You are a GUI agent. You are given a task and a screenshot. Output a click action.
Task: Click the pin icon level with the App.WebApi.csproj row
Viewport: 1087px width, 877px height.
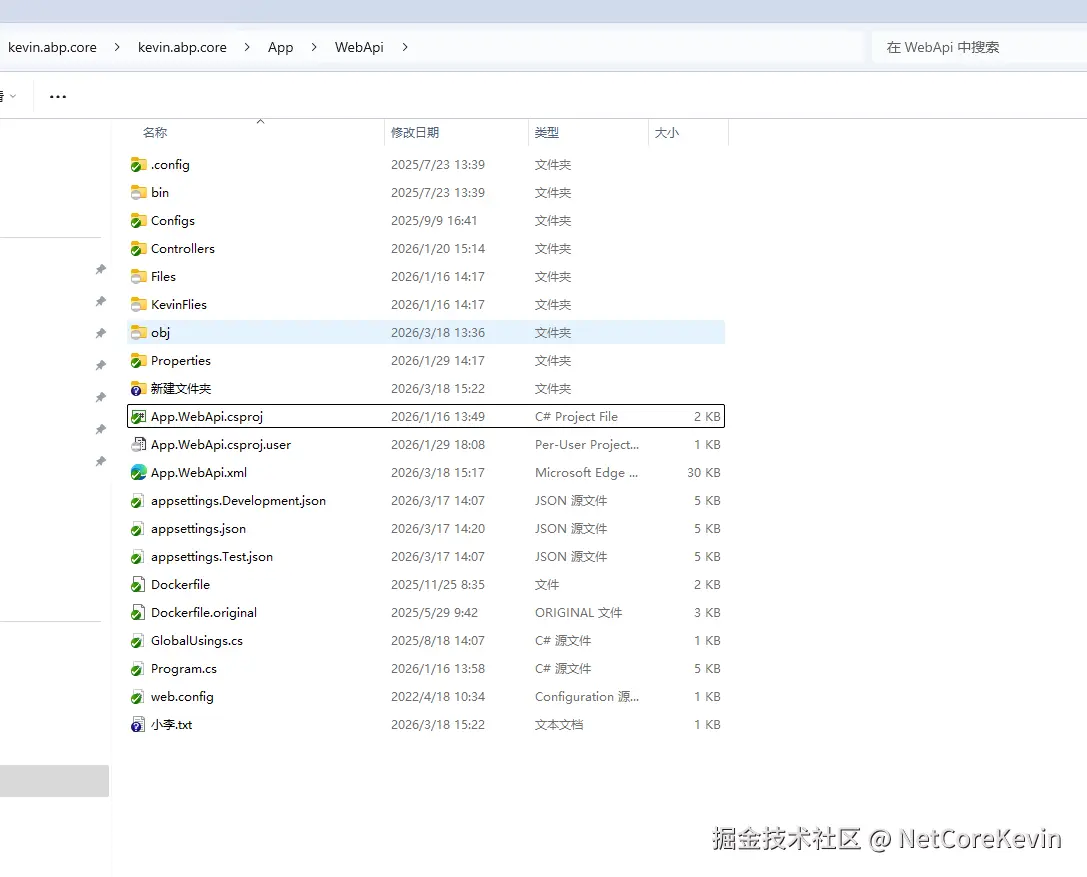[101, 429]
